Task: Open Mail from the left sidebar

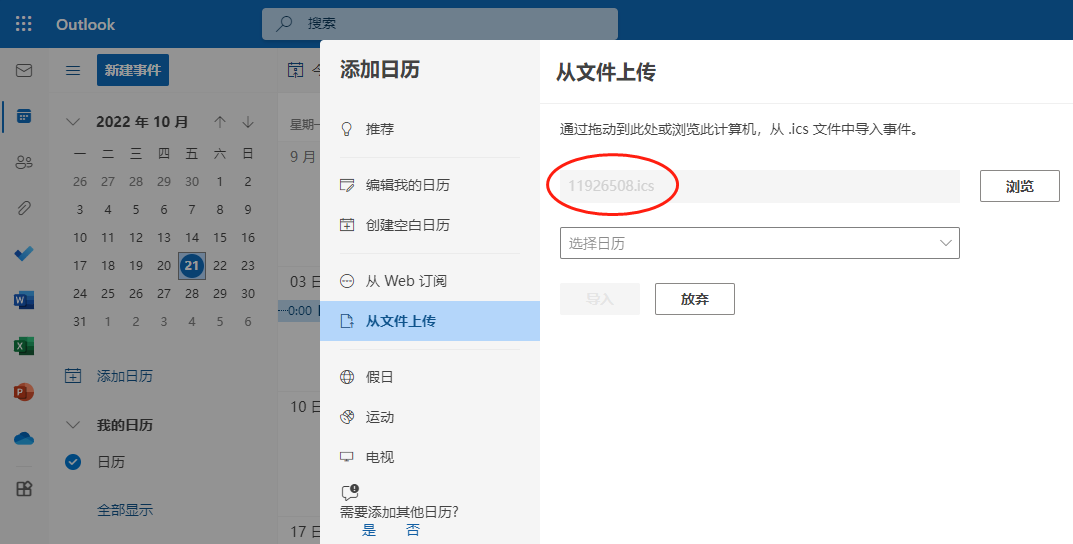Action: coord(24,71)
